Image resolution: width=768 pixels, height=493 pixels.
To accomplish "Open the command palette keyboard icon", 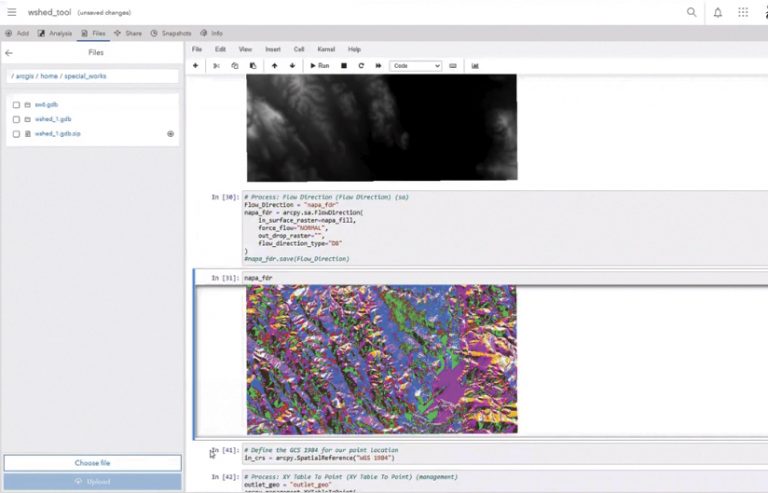I will [x=453, y=66].
